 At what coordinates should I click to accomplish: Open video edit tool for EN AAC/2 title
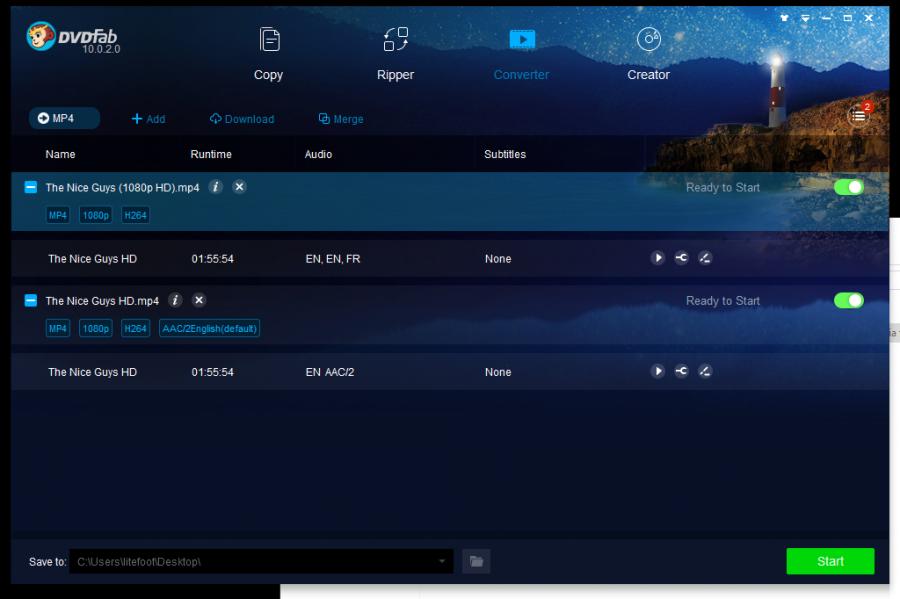point(705,371)
